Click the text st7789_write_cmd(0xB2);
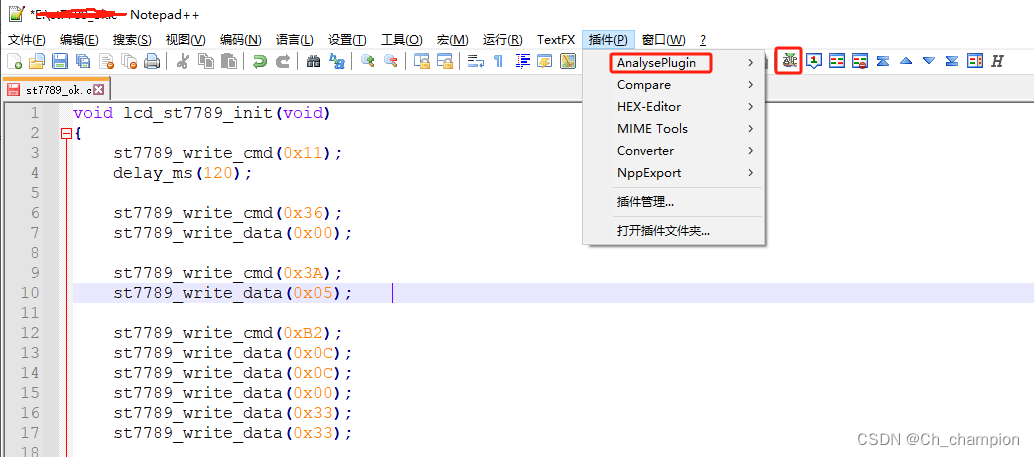The image size is (1034, 457). pyautogui.click(x=228, y=333)
